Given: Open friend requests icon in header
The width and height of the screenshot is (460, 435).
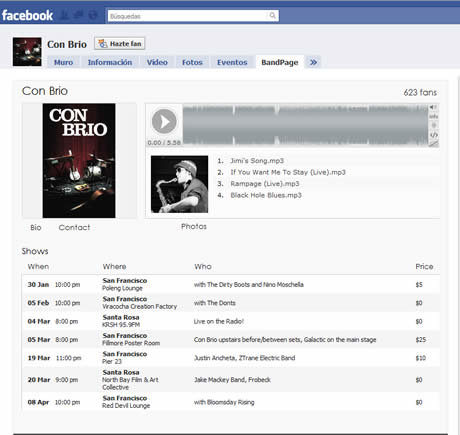Looking at the screenshot, I should point(64,15).
